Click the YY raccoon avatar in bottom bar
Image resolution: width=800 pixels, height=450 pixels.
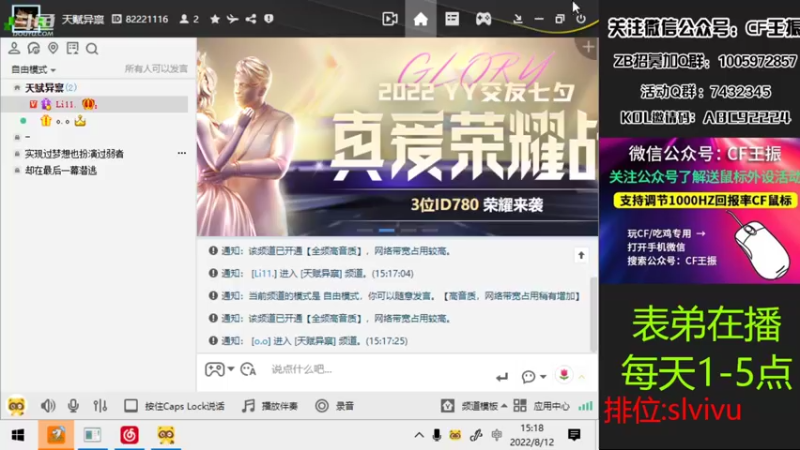16,406
